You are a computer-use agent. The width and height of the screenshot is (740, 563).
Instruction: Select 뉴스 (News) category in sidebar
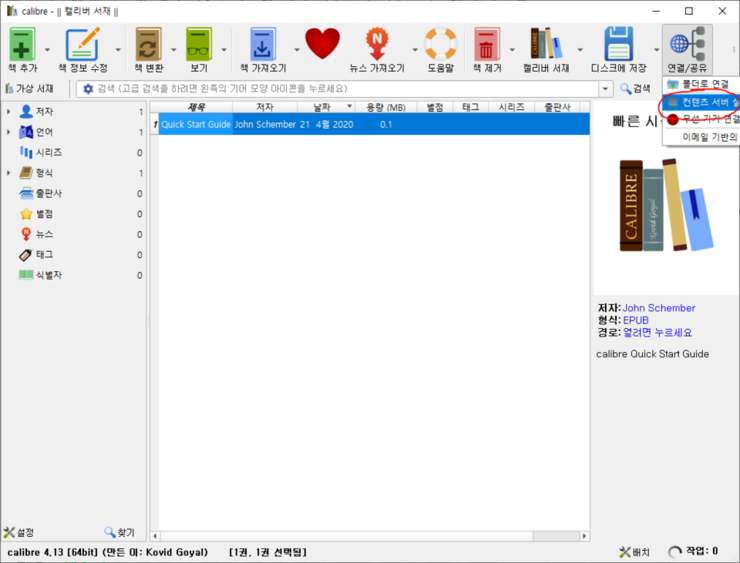point(44,234)
